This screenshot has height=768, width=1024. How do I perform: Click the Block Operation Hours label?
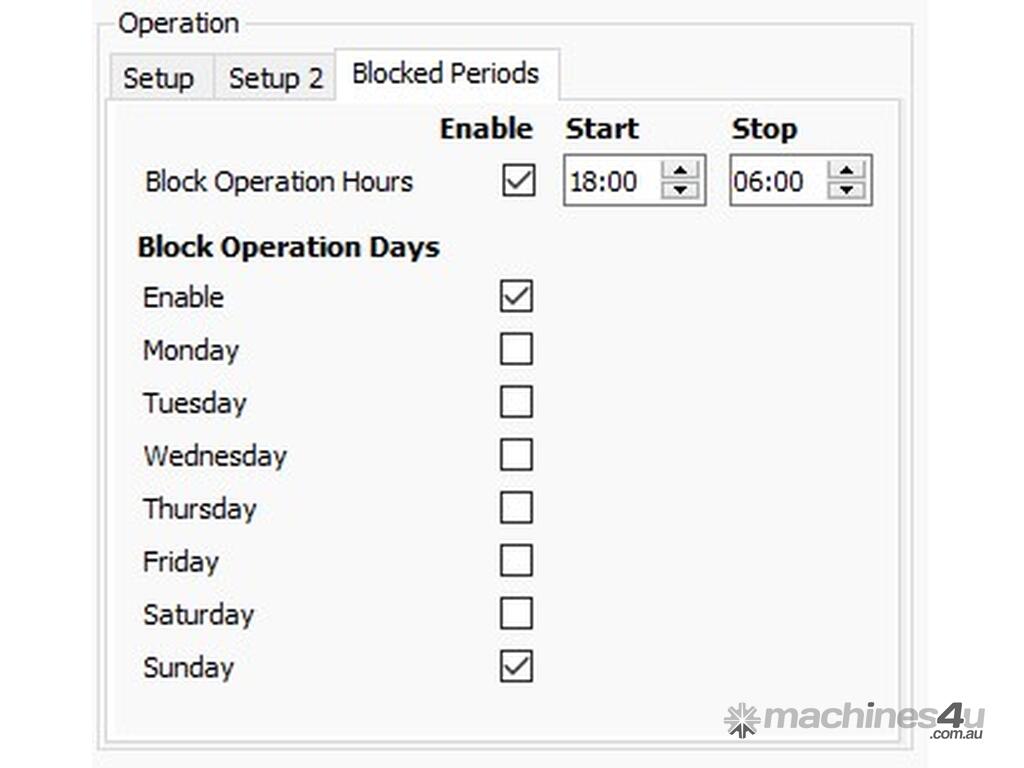point(279,182)
